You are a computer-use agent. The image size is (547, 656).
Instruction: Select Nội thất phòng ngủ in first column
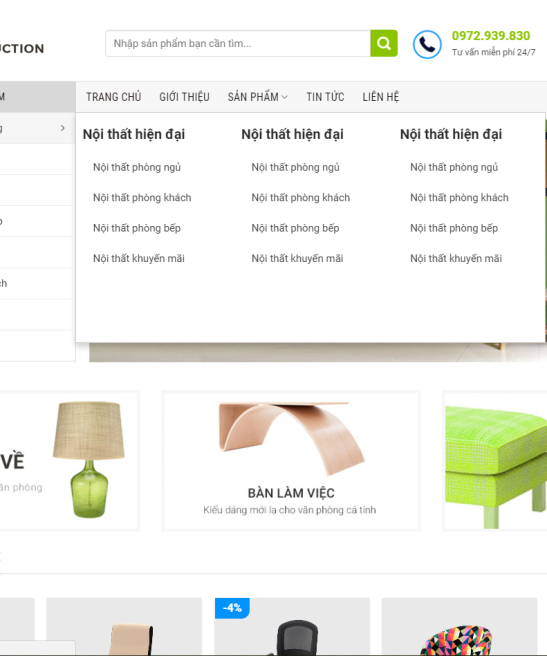click(x=137, y=167)
